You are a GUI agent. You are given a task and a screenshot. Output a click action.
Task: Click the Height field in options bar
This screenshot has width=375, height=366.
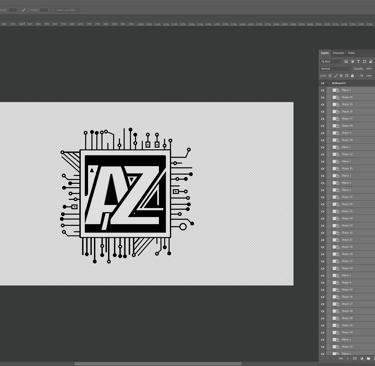pyautogui.click(x=44, y=10)
